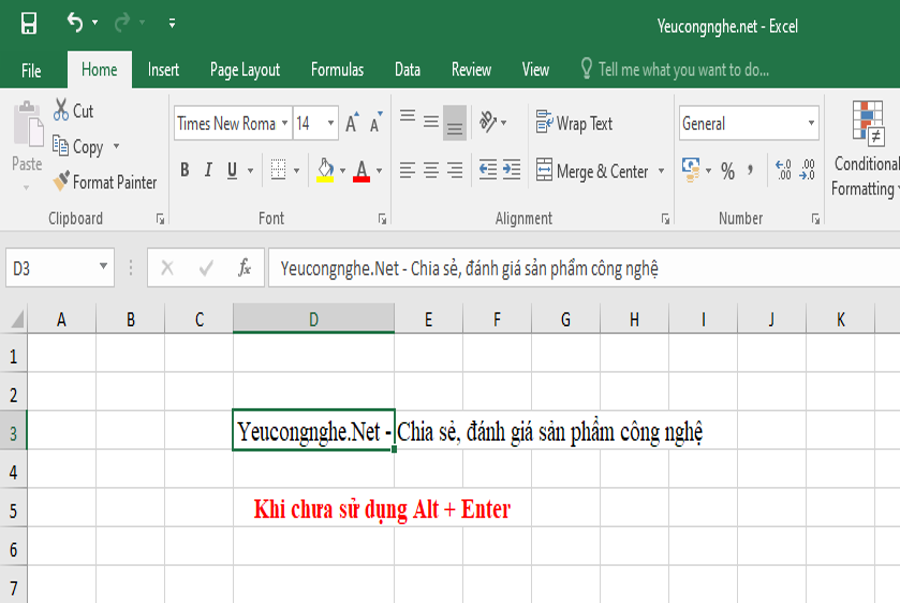Click the Insert Function fx icon
Screen dimensions: 900x603
[245, 267]
